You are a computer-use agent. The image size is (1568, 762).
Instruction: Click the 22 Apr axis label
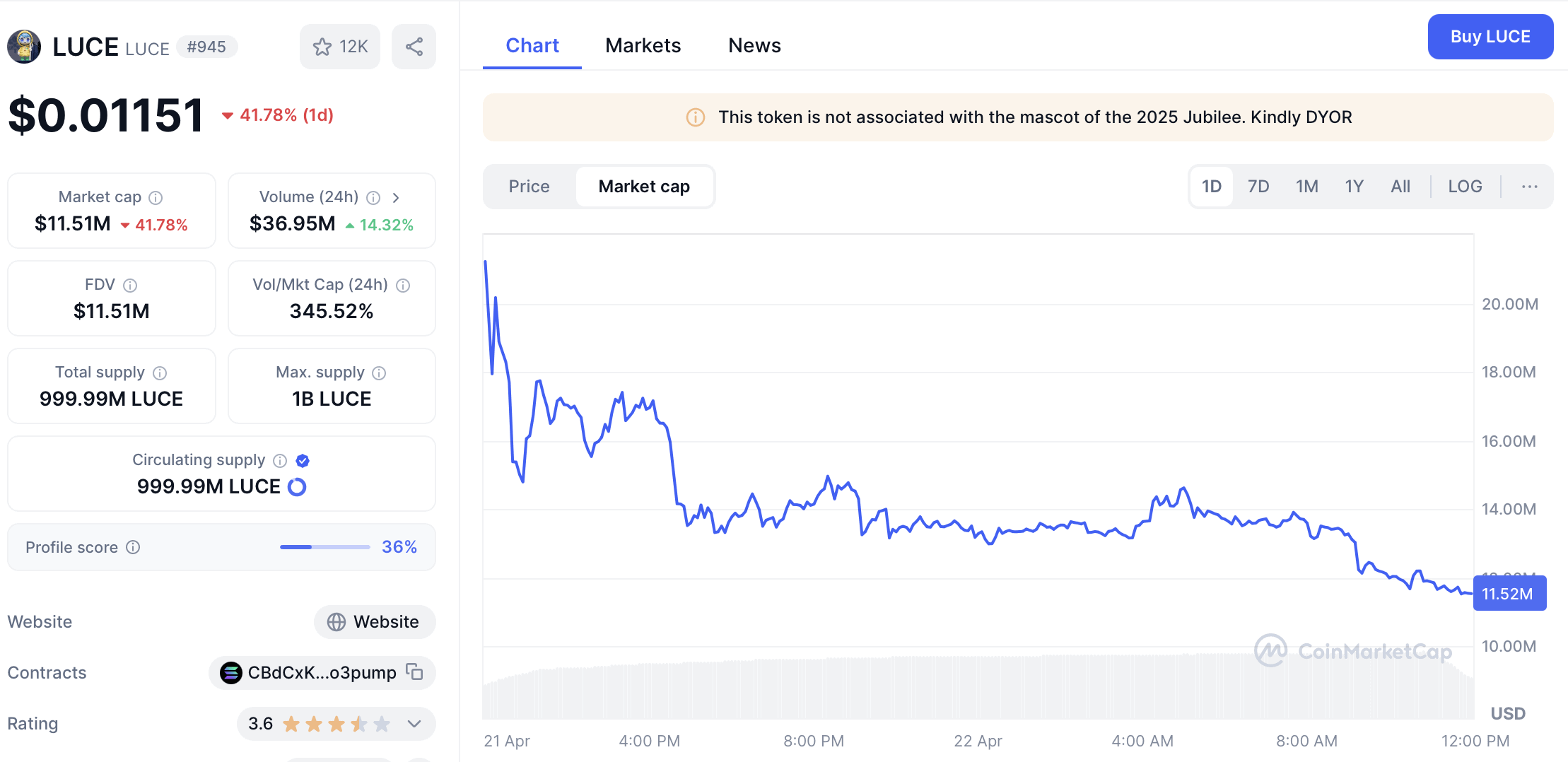[x=978, y=741]
